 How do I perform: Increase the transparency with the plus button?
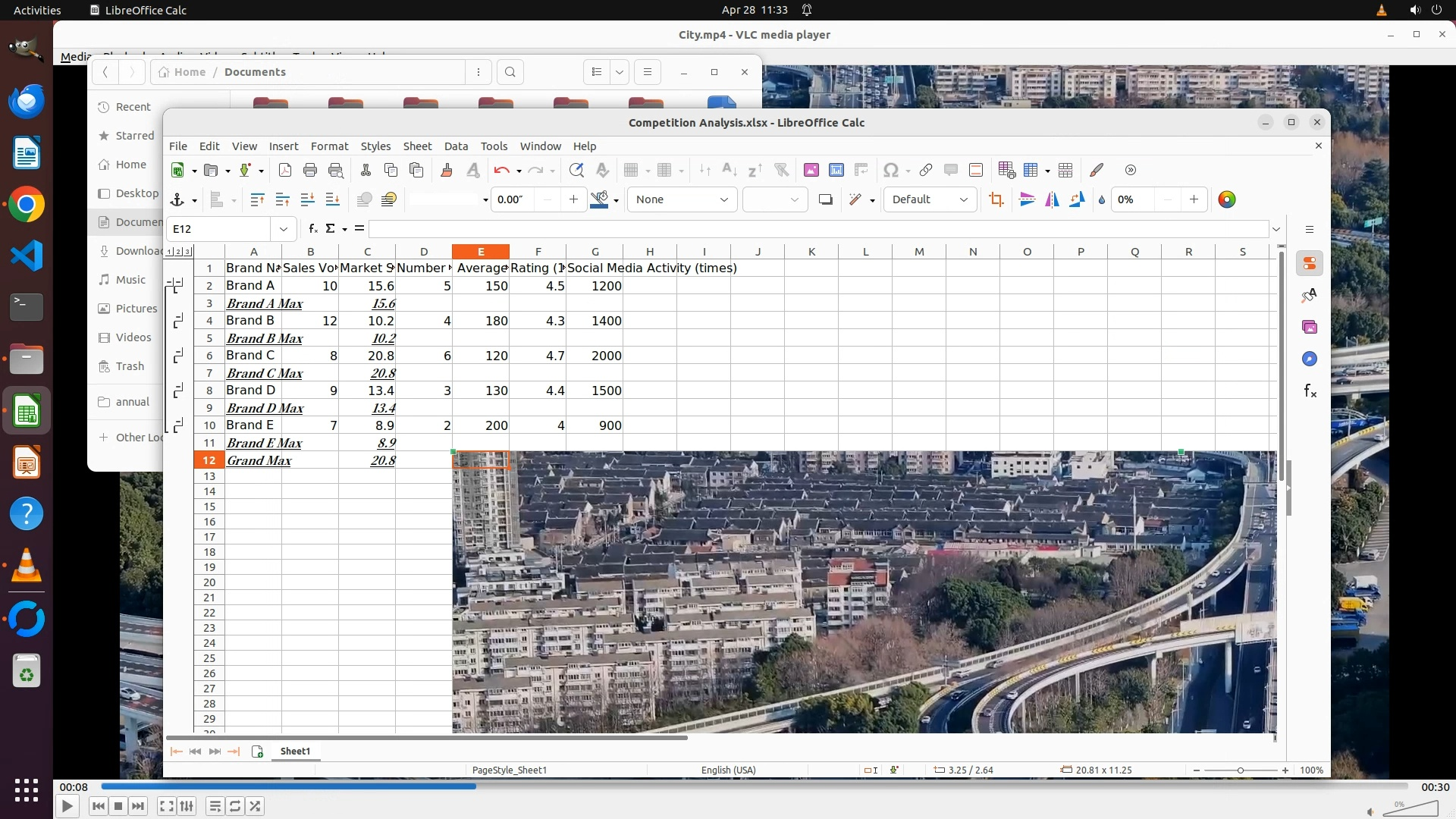coord(1194,199)
